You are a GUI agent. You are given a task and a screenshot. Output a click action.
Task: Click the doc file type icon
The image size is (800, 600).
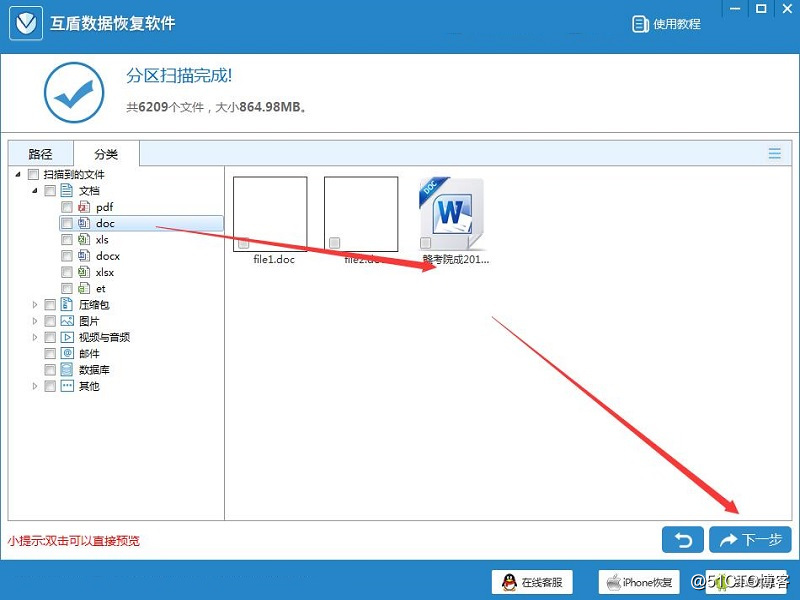(84, 223)
